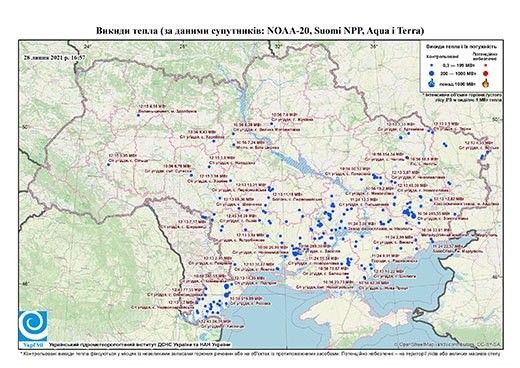Click the small blue dot in legend
The width and height of the screenshot is (520, 368).
pyautogui.click(x=432, y=65)
